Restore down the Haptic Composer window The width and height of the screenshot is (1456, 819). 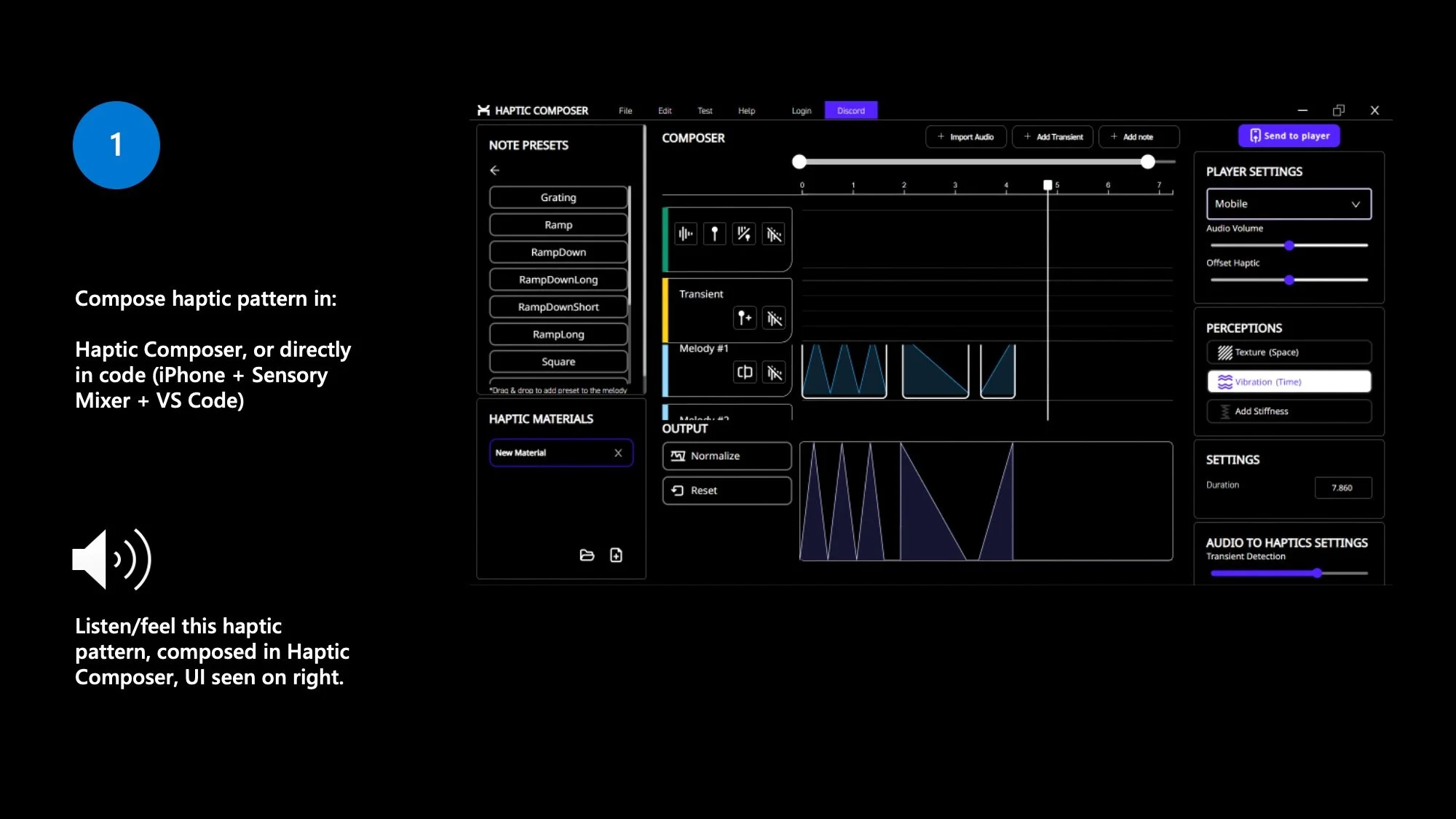[1339, 111]
